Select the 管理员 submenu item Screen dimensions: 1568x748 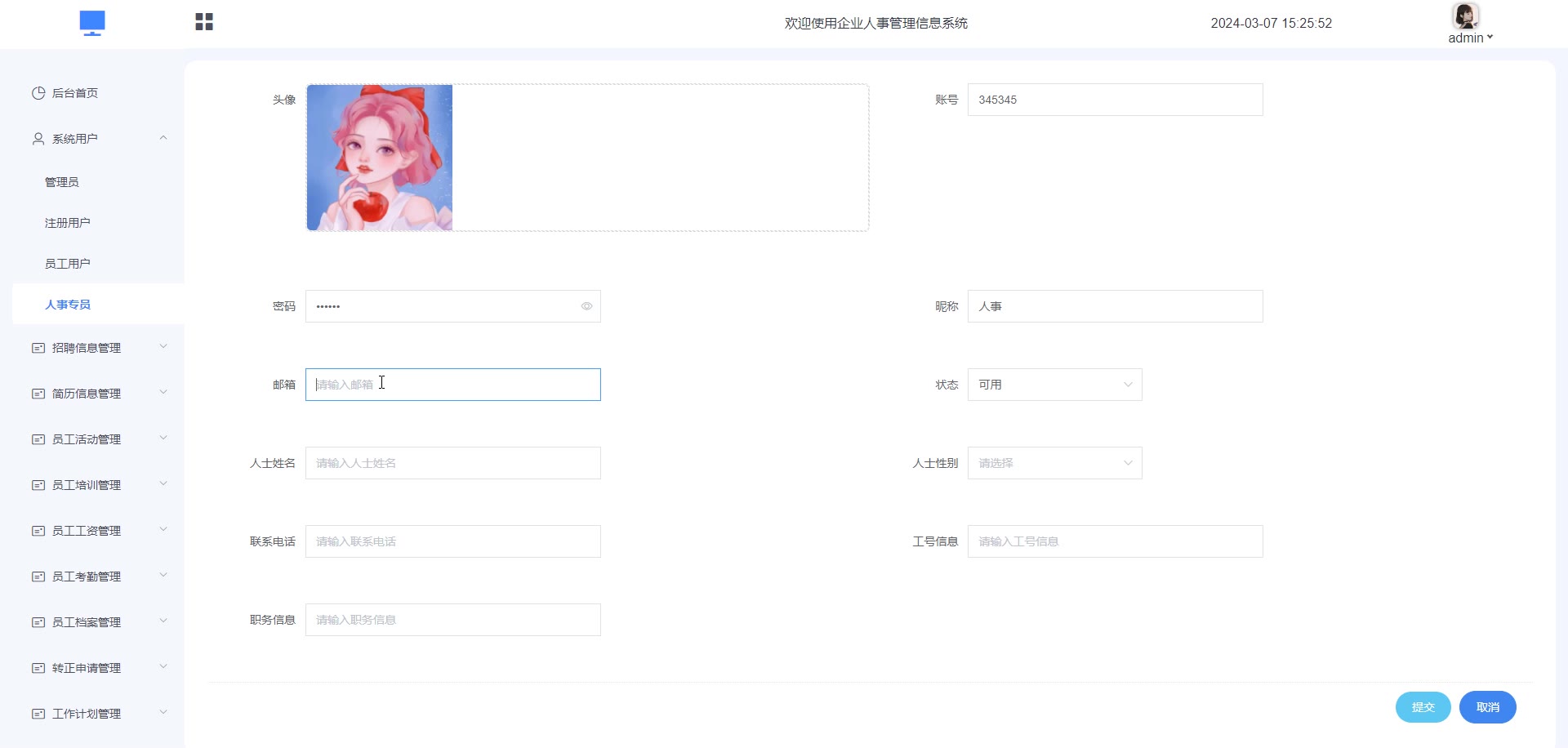tap(98, 182)
